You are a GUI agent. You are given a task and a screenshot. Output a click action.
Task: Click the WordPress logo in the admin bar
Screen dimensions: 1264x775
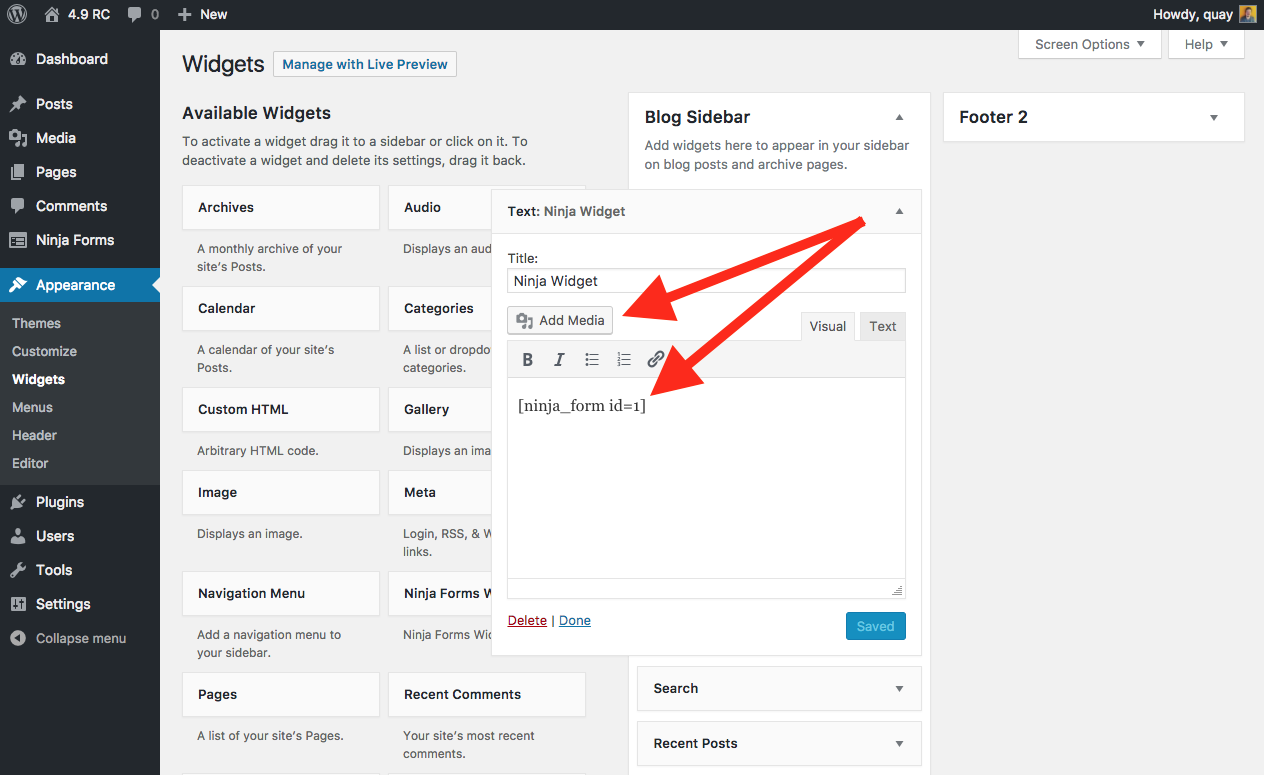[x=16, y=14]
